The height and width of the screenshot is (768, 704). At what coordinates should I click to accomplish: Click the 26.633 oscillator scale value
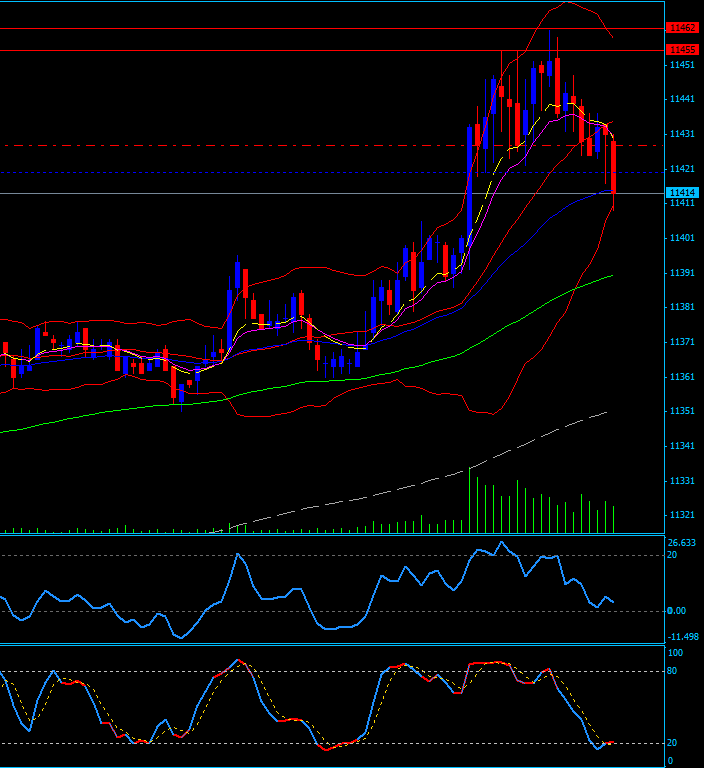(x=683, y=543)
